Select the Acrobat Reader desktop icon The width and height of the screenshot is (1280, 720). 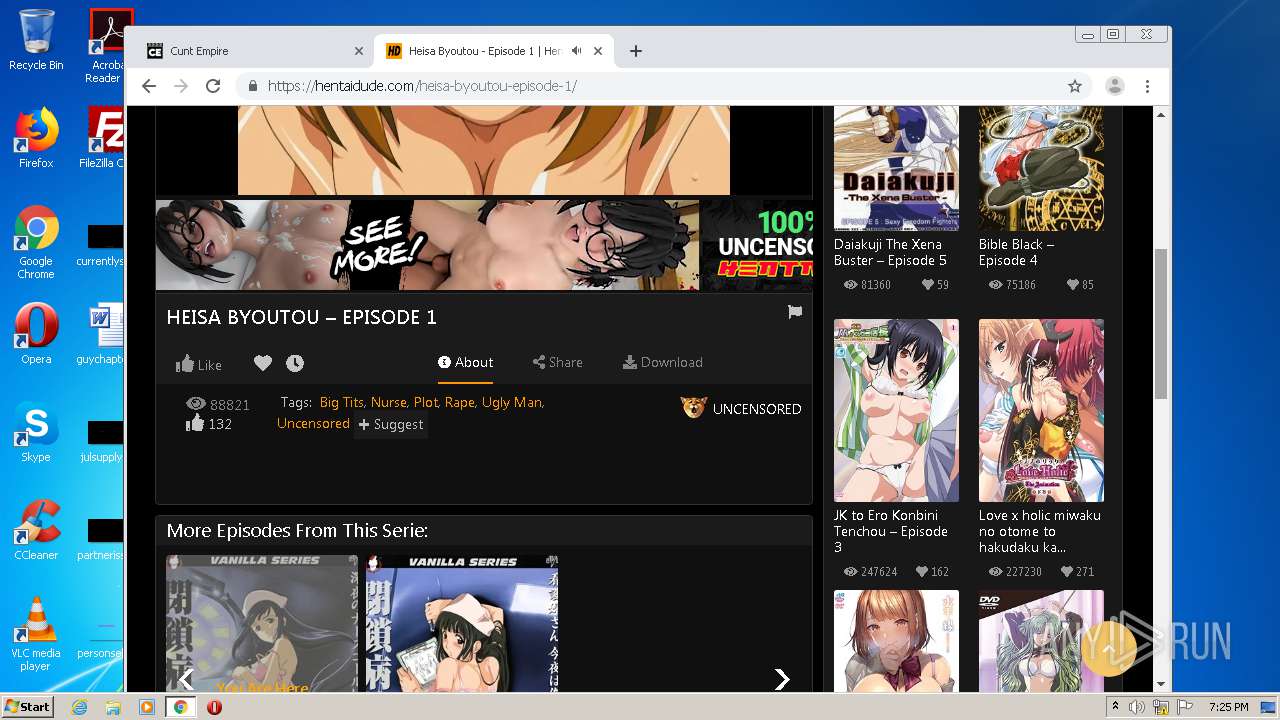(x=105, y=45)
